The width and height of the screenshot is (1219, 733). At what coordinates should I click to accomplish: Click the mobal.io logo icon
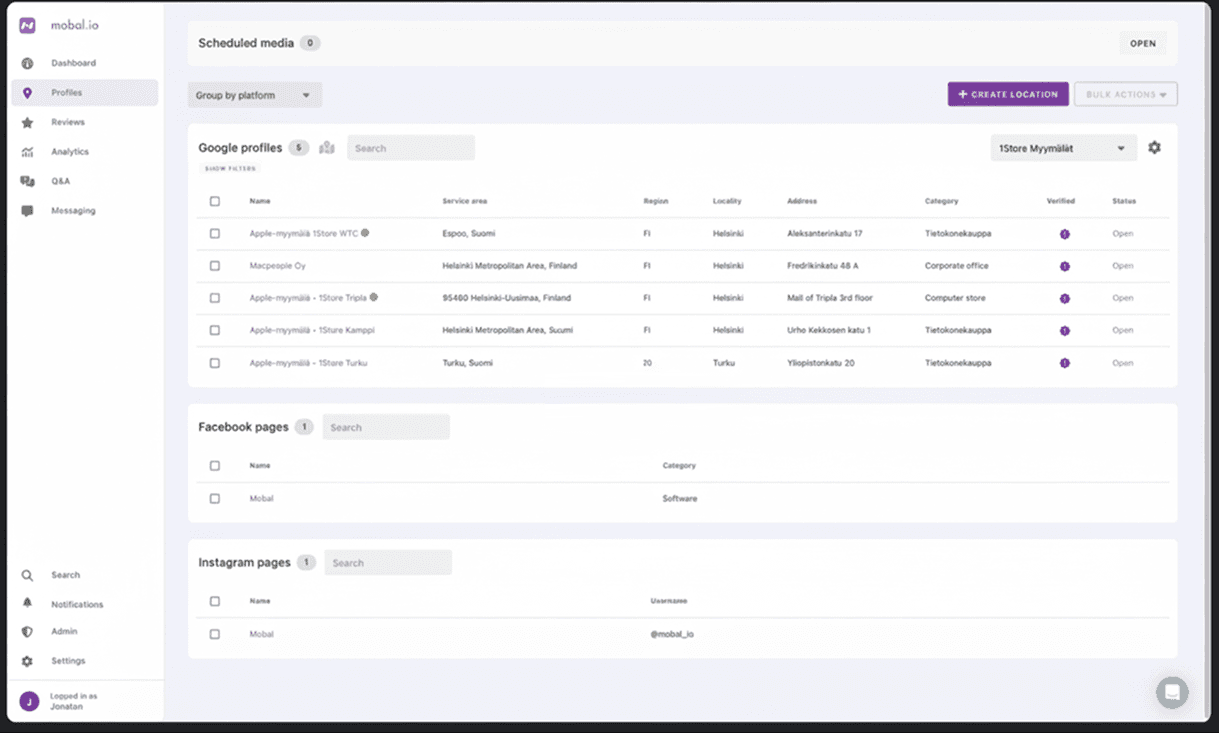(27, 26)
